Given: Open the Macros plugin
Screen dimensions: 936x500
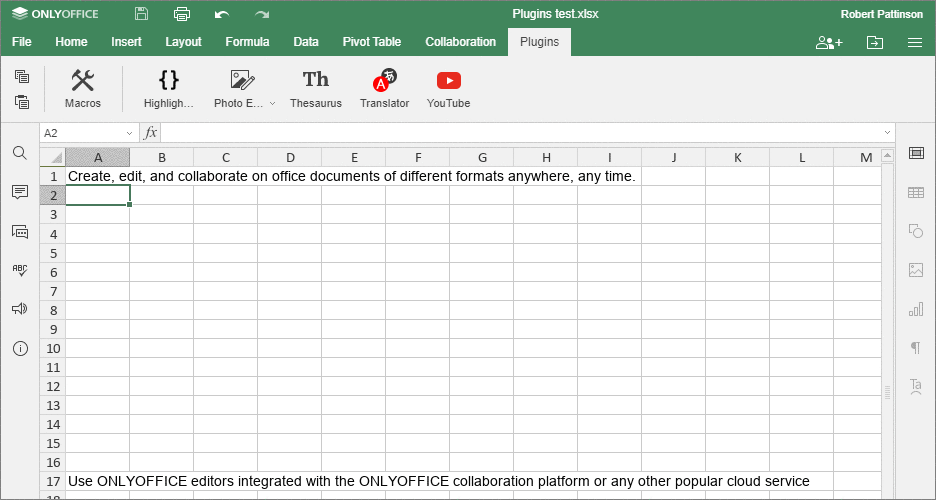Looking at the screenshot, I should point(83,88).
